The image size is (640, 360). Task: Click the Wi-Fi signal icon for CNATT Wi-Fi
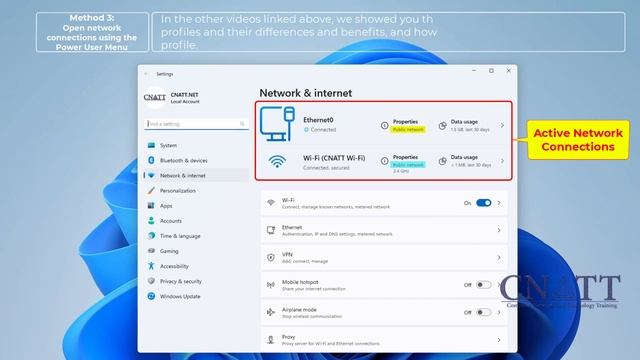pos(277,162)
